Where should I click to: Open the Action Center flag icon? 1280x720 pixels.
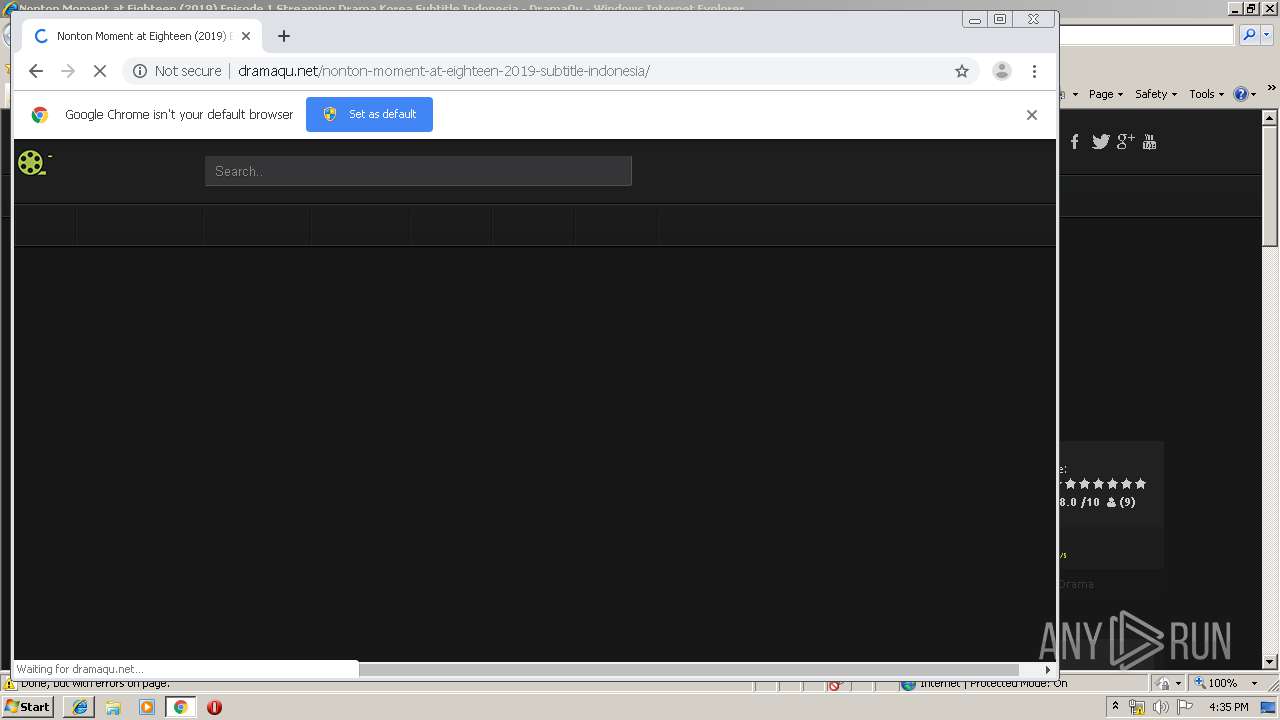1185,707
